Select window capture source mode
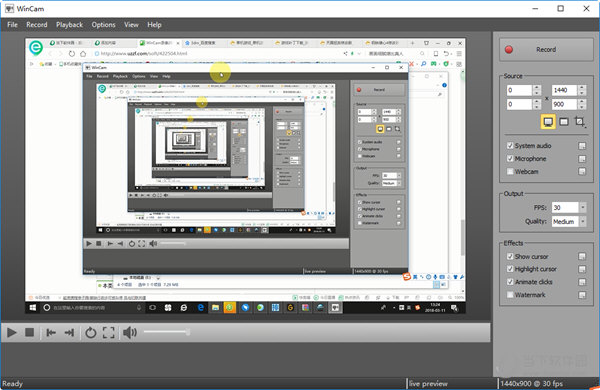600x390 pixels. [564, 122]
